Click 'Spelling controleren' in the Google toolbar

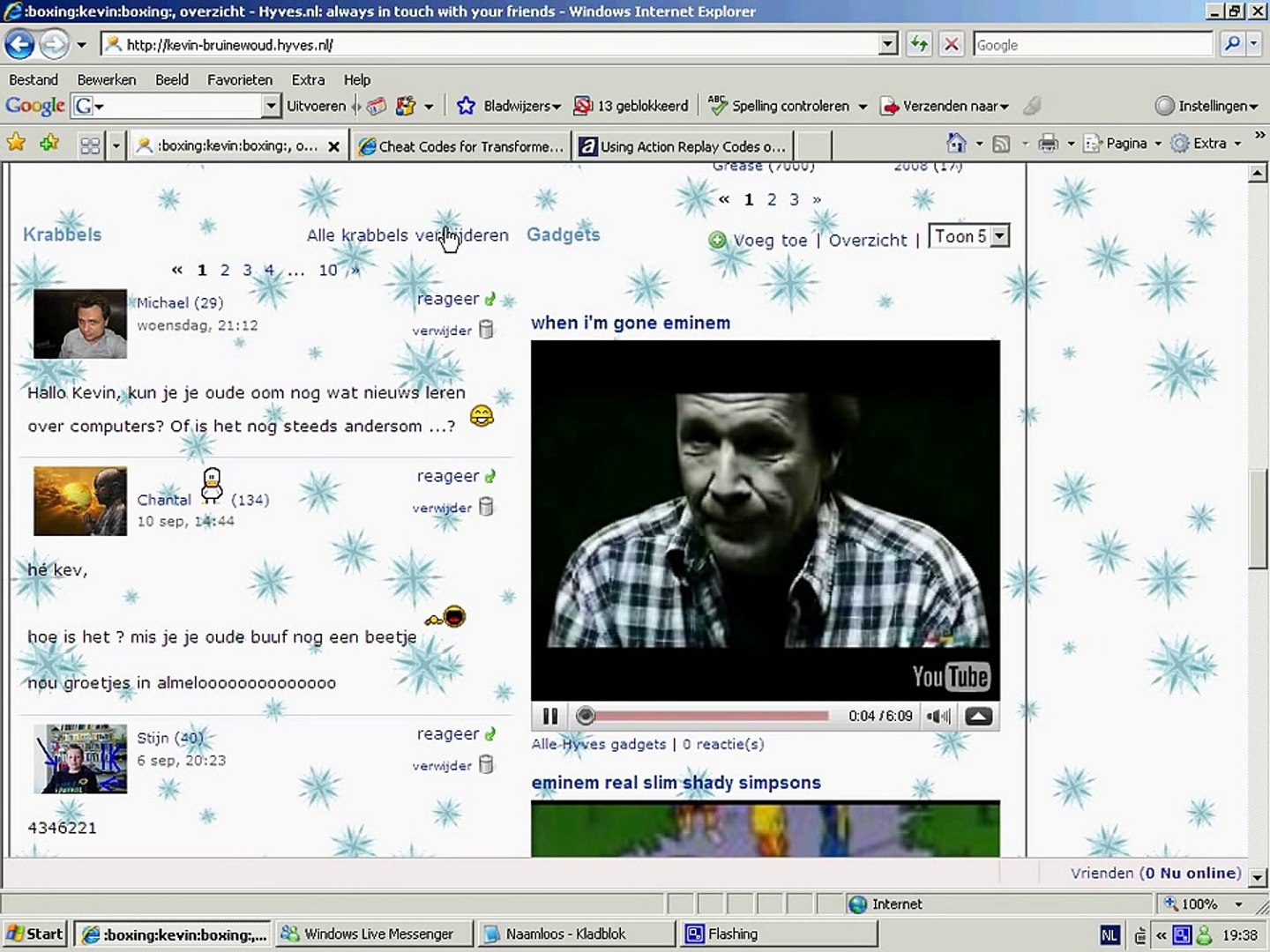780,106
